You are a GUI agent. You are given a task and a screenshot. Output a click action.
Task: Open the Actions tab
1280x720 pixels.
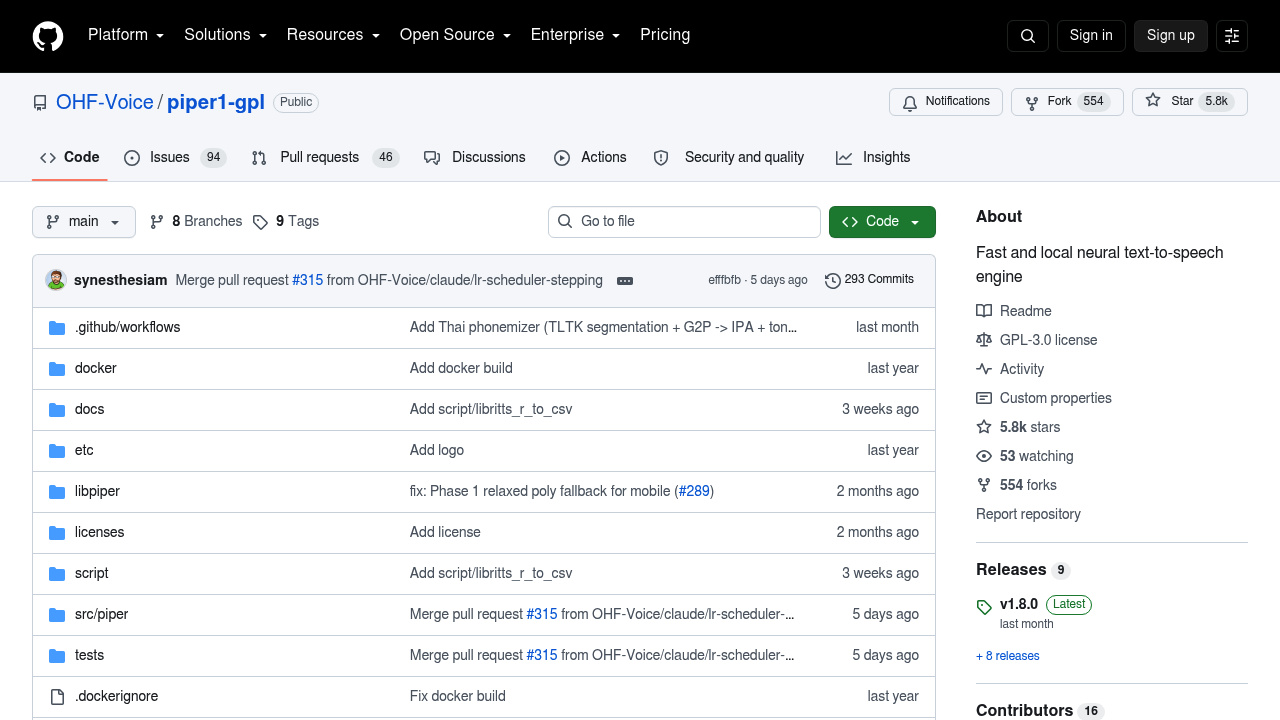[590, 158]
